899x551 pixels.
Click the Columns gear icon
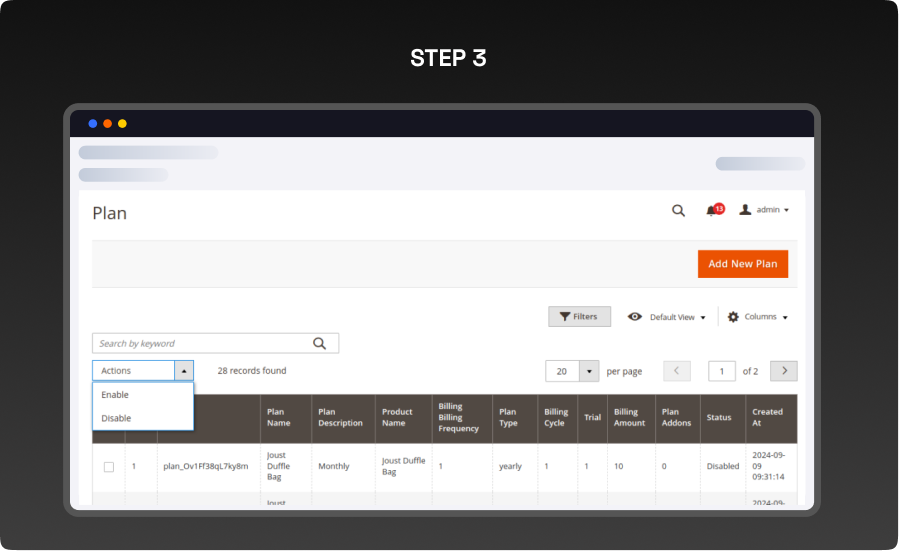pyautogui.click(x=733, y=317)
